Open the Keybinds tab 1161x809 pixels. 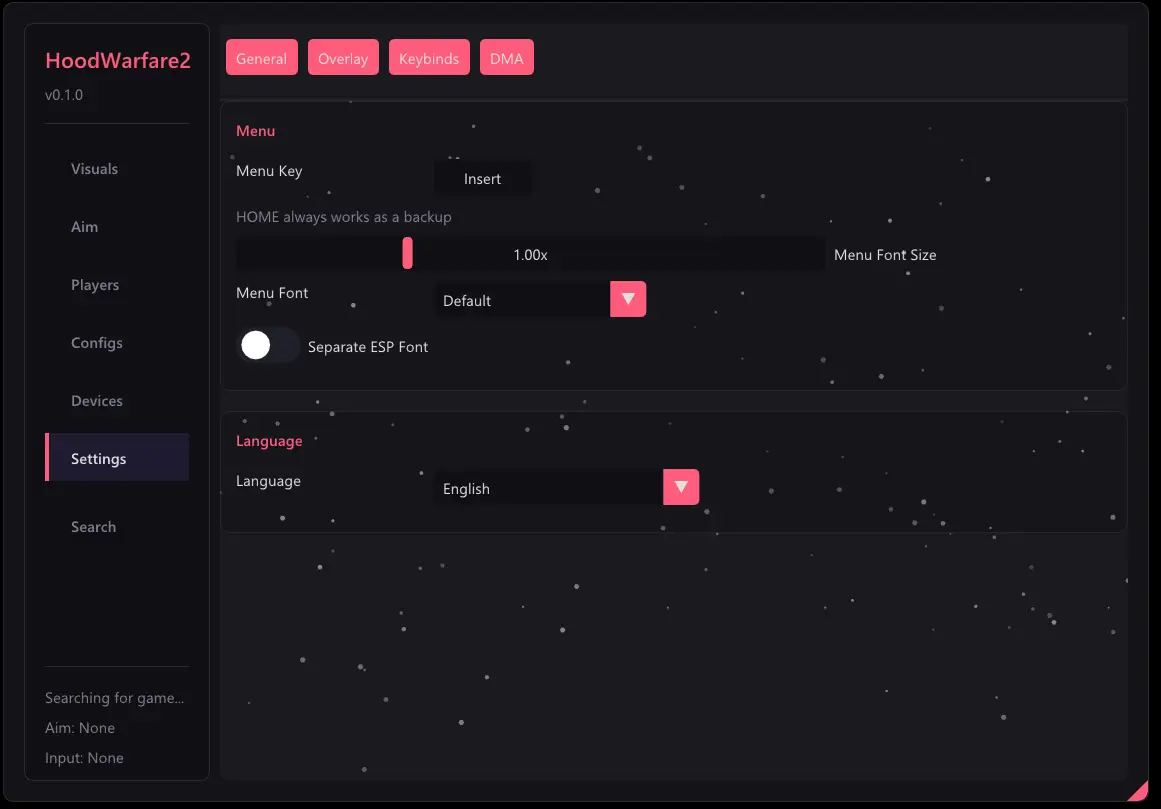coord(429,58)
